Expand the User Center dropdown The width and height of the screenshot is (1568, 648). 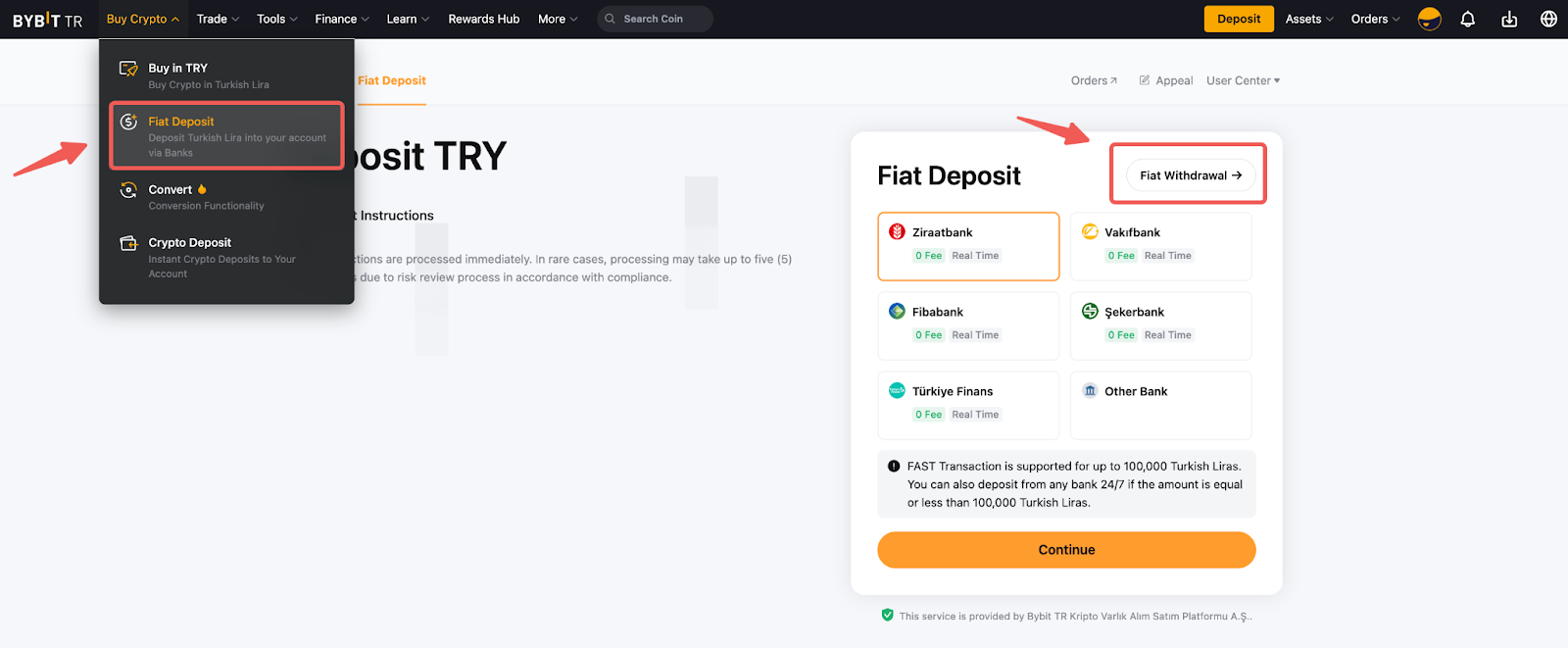click(x=1243, y=80)
